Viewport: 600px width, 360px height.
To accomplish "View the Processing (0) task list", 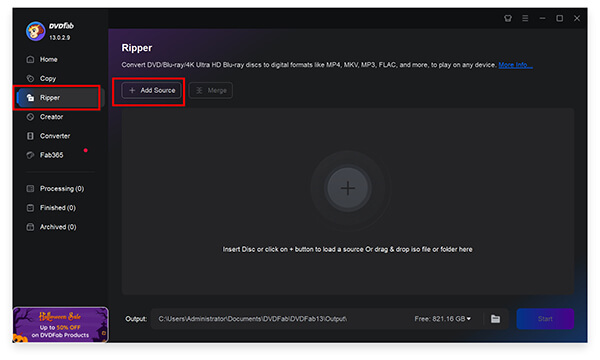I will [x=55, y=189].
